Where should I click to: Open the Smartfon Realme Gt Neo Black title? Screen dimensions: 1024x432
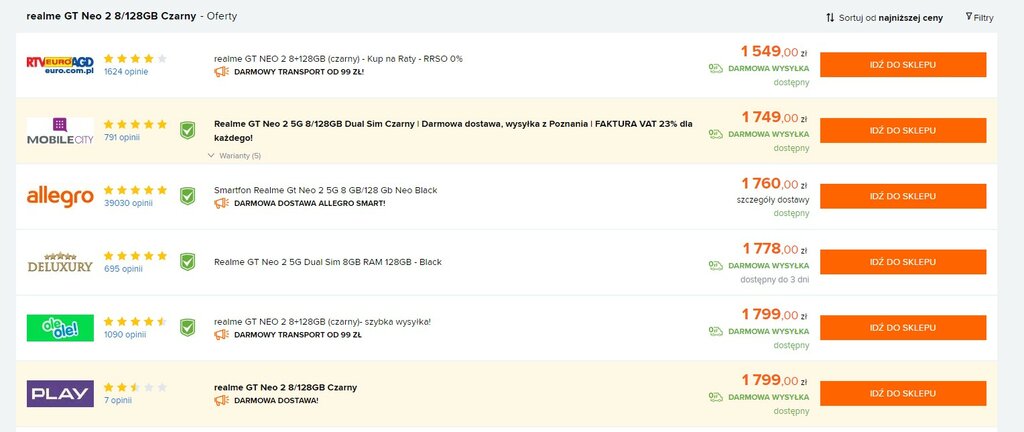pyautogui.click(x=326, y=191)
